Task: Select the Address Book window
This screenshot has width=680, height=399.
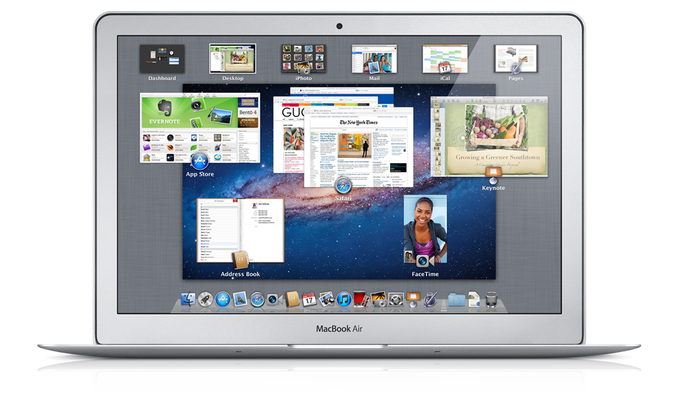Action: click(x=241, y=231)
